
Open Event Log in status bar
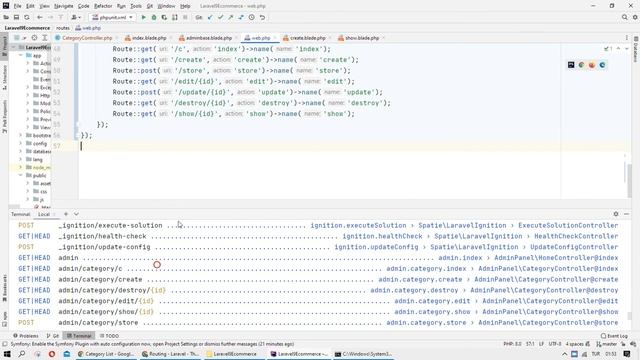614,336
